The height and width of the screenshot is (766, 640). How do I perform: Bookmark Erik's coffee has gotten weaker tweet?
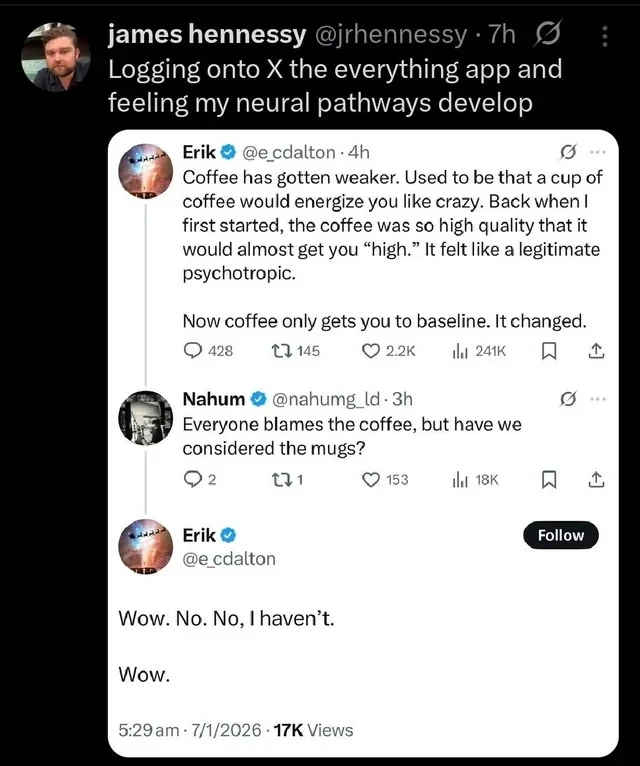[x=548, y=351]
